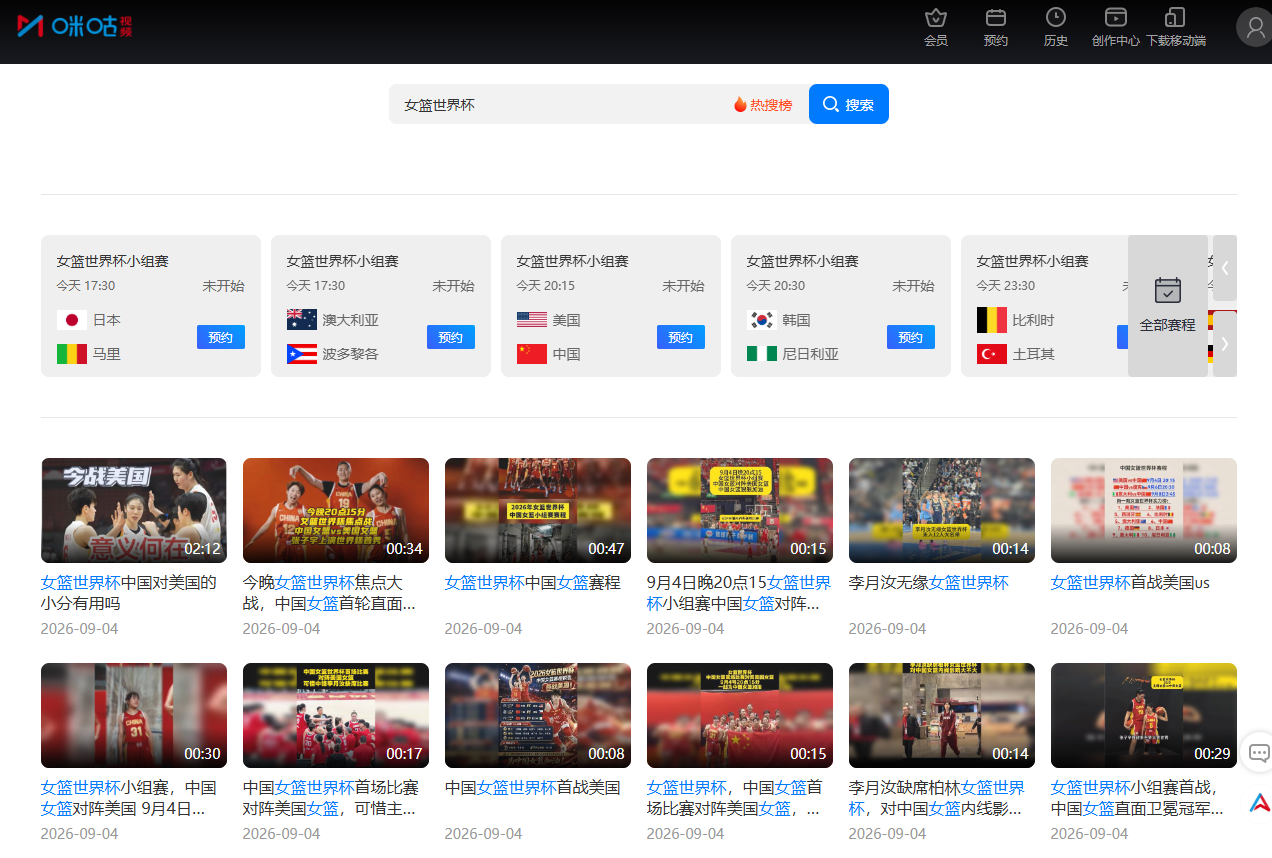This screenshot has height=858, width=1272.
Task: Click the Belgium flag icon
Action: (992, 320)
